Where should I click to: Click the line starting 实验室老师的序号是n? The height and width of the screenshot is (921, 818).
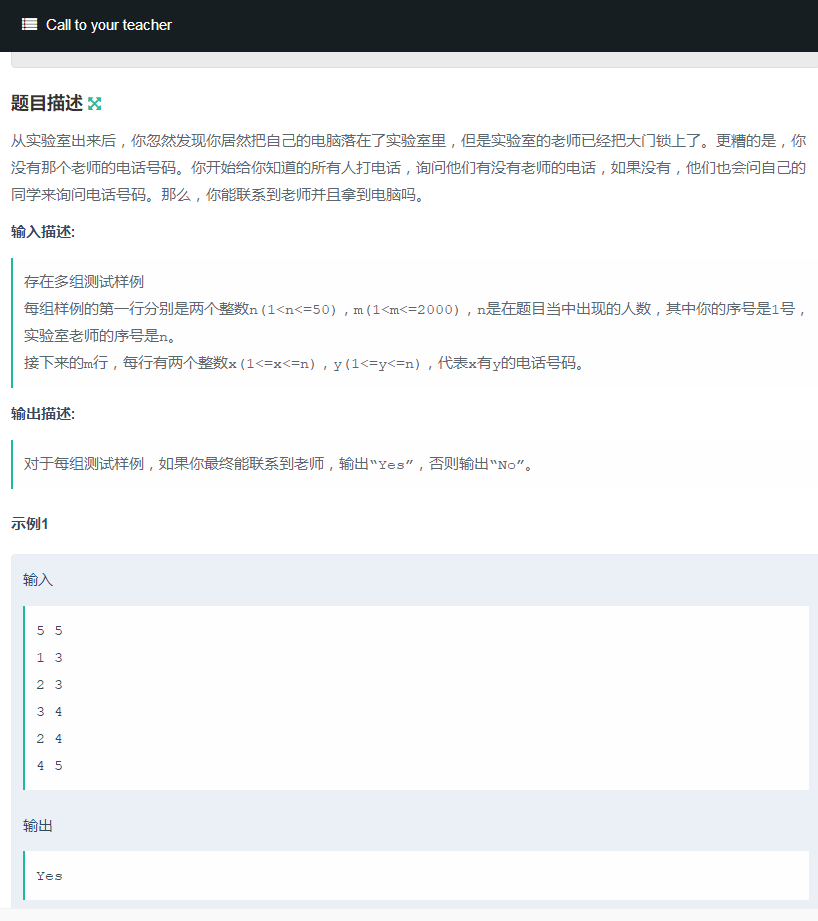(x=99, y=336)
